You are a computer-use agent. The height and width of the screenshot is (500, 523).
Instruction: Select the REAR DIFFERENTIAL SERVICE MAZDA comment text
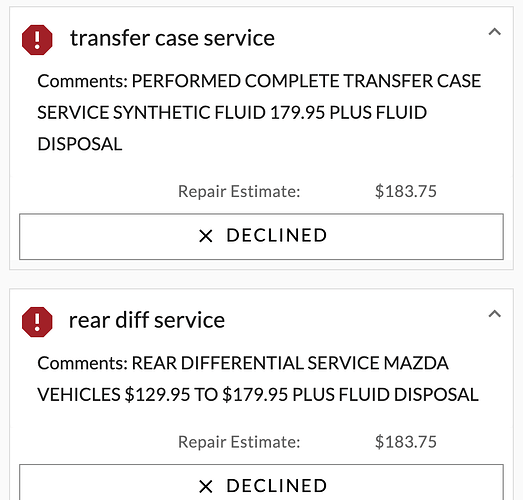click(290, 363)
